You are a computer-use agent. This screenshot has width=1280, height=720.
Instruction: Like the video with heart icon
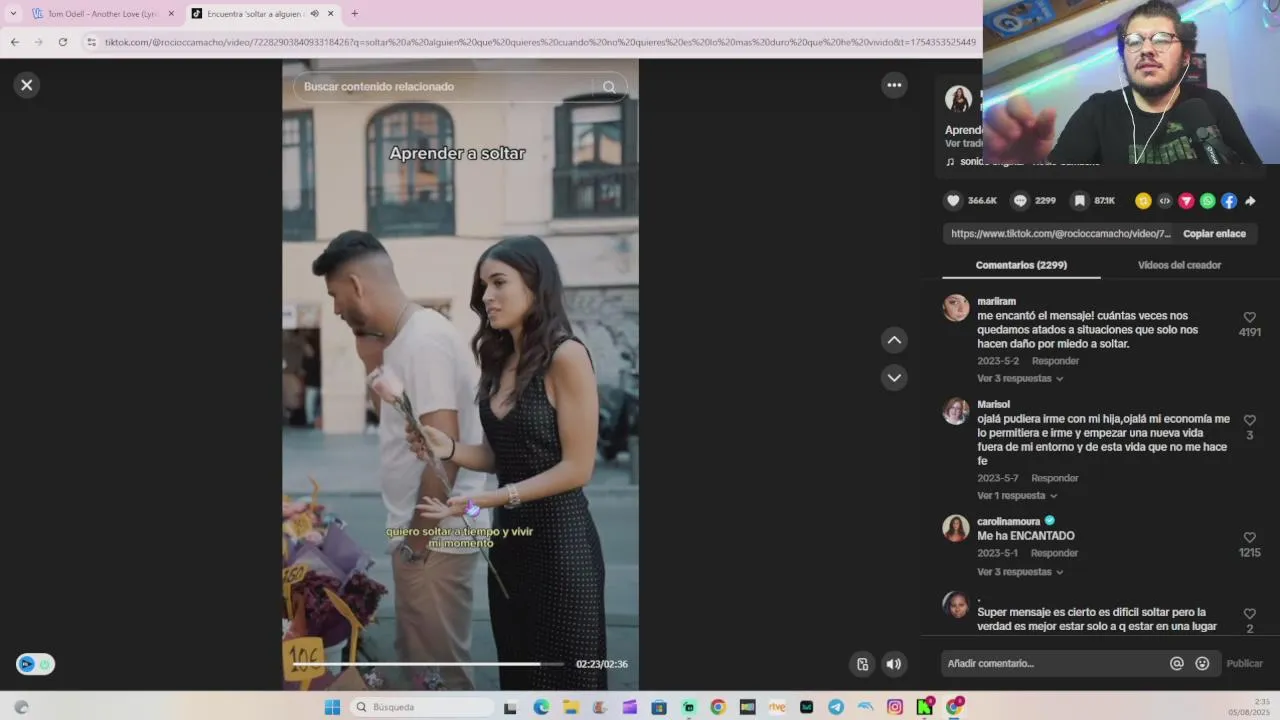pyautogui.click(x=953, y=201)
